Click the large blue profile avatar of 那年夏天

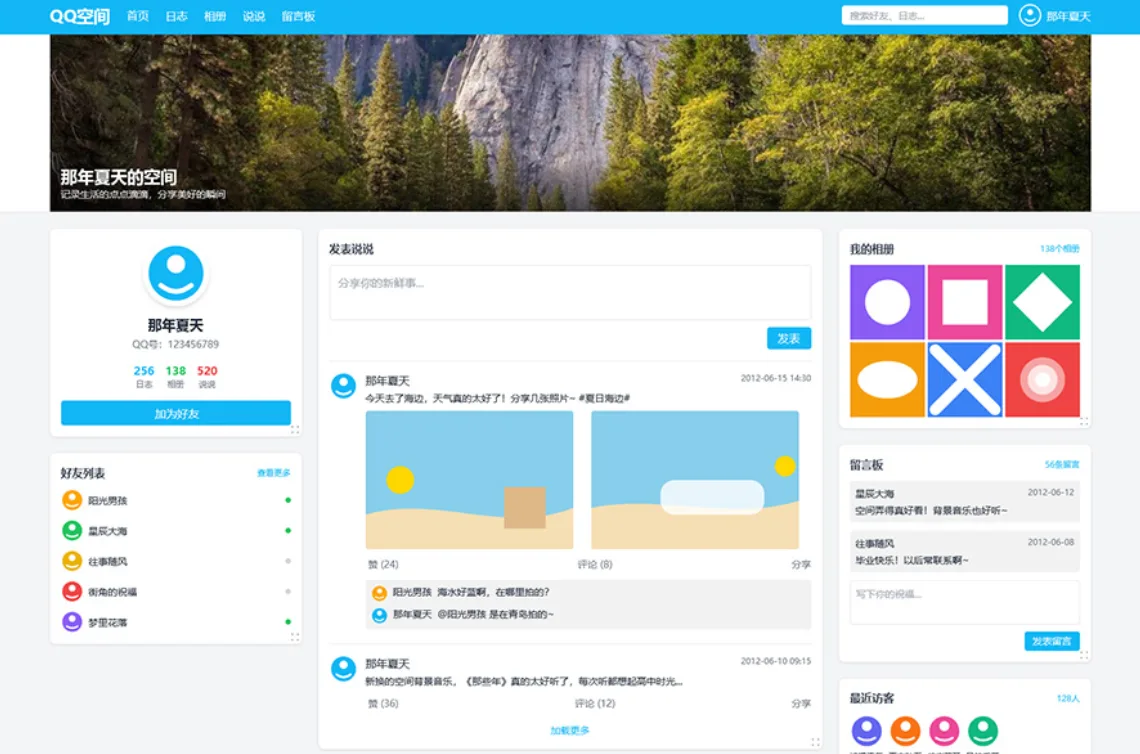176,274
